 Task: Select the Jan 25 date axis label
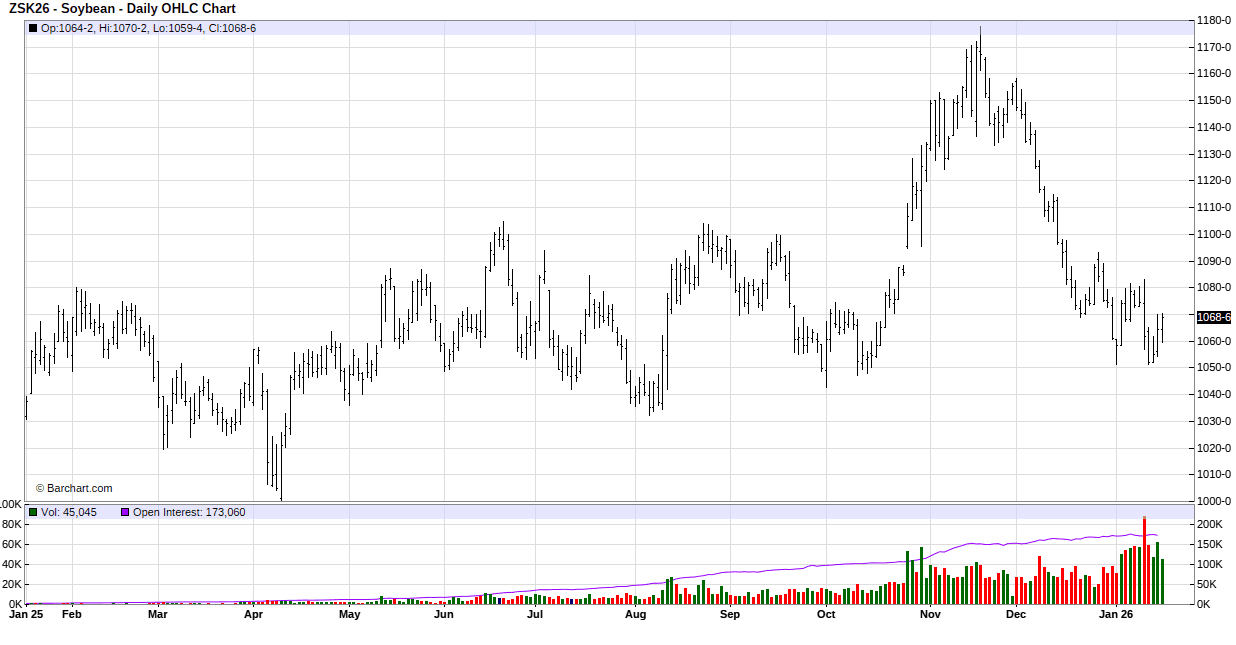[x=26, y=614]
